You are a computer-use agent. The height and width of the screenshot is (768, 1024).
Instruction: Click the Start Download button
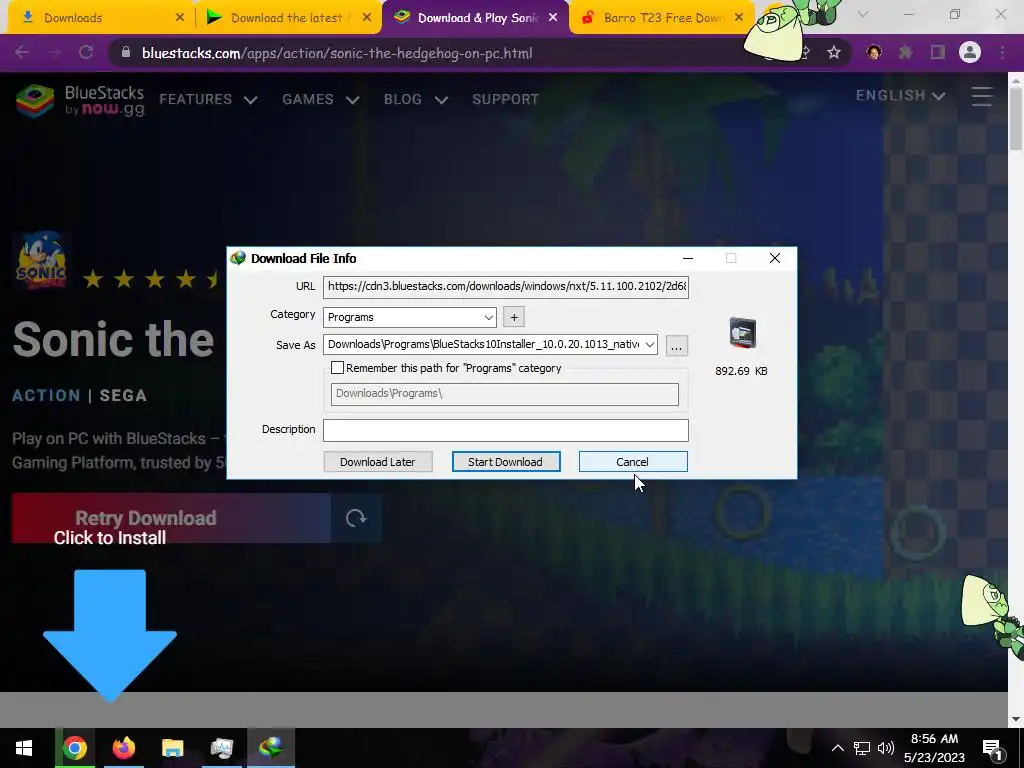pyautogui.click(x=505, y=462)
